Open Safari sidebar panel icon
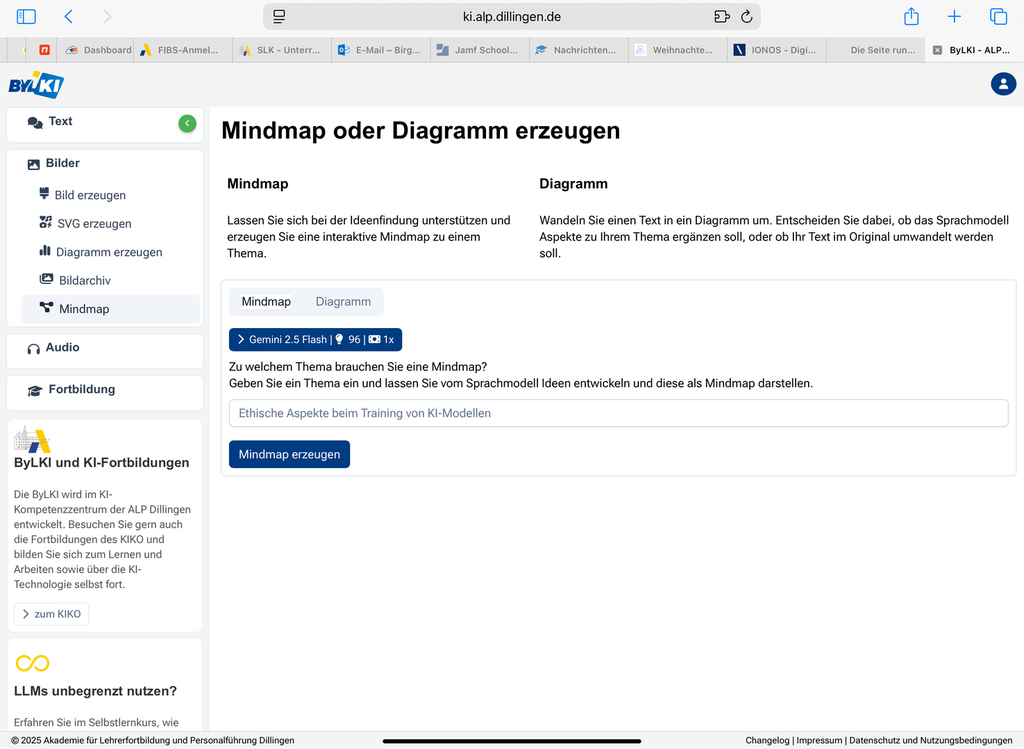1024x749 pixels. [x=26, y=17]
